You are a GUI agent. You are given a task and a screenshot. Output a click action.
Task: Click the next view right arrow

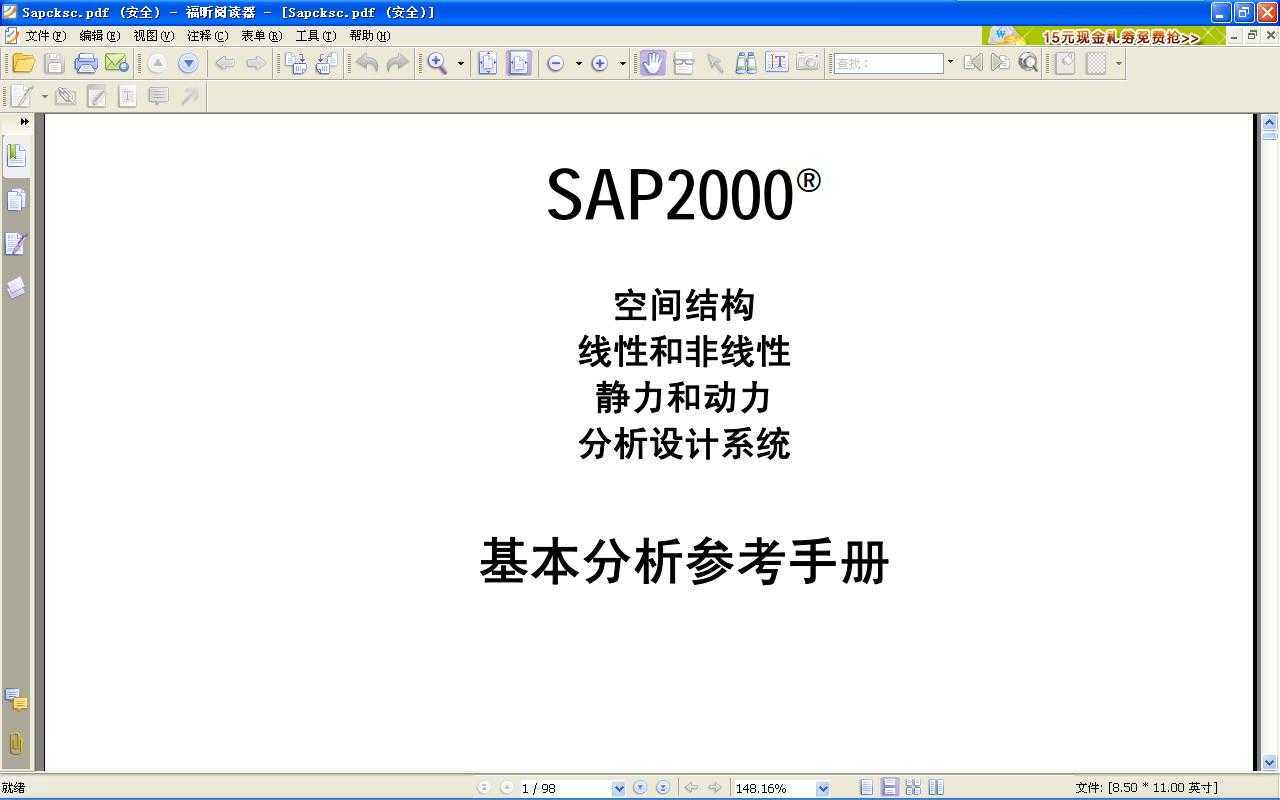pos(256,63)
